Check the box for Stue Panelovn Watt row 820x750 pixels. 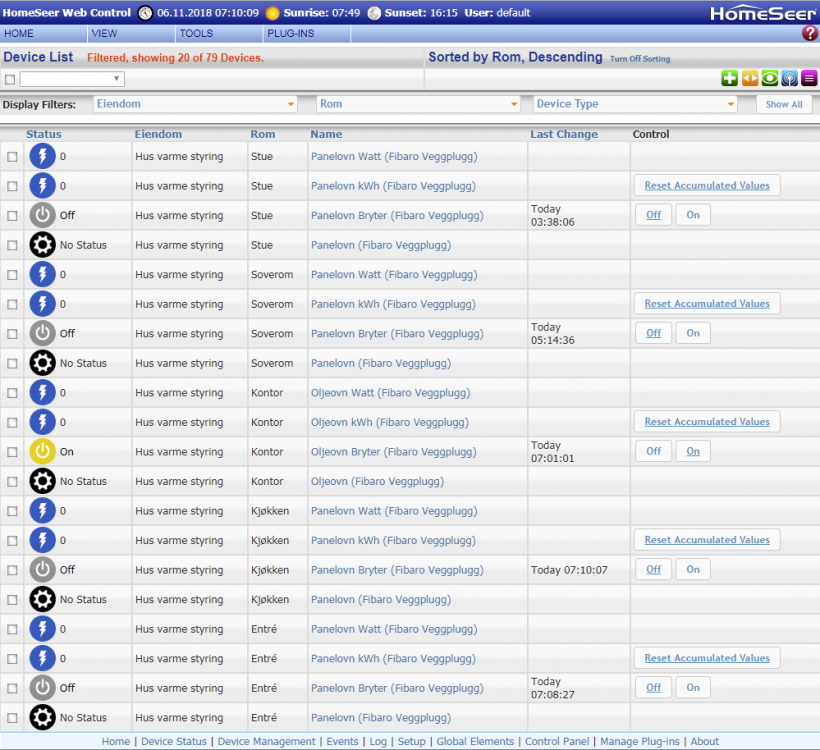click(12, 157)
